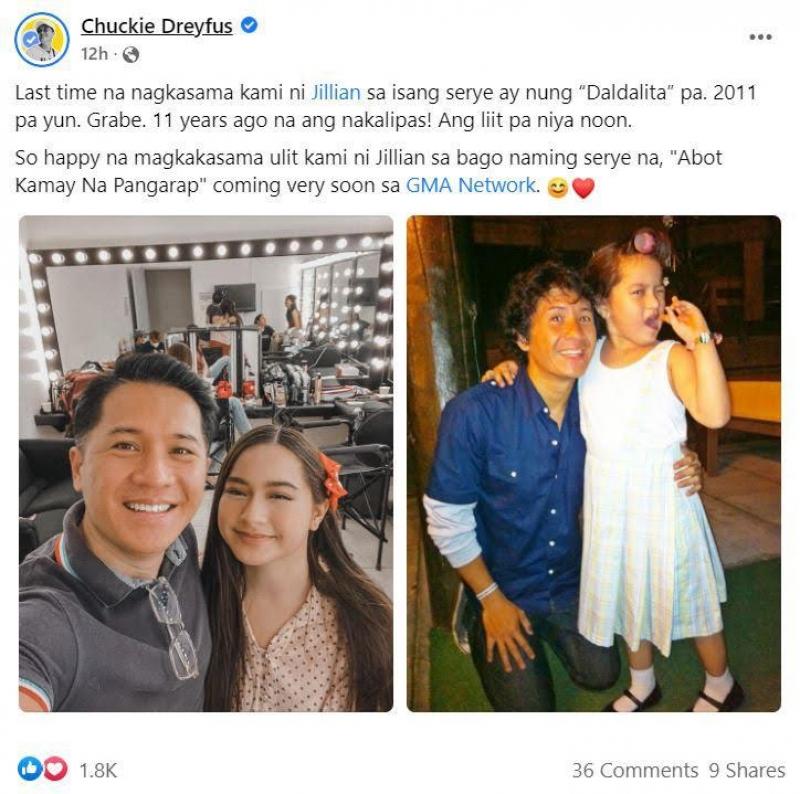
Task: Open the Chuckie Dreyfus name link
Action: pos(157,26)
